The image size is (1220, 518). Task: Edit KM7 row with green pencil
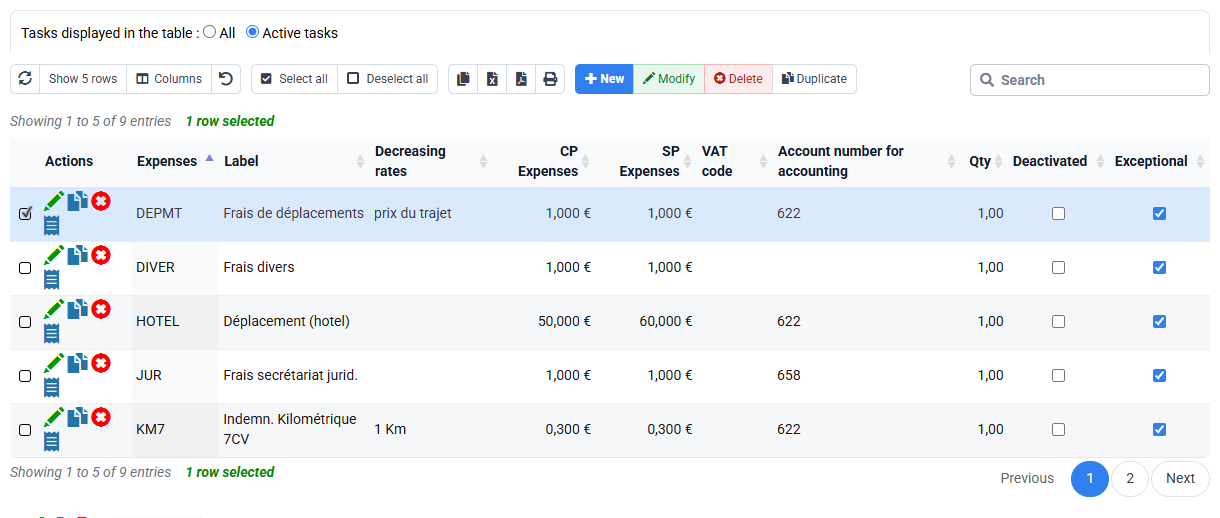54,417
